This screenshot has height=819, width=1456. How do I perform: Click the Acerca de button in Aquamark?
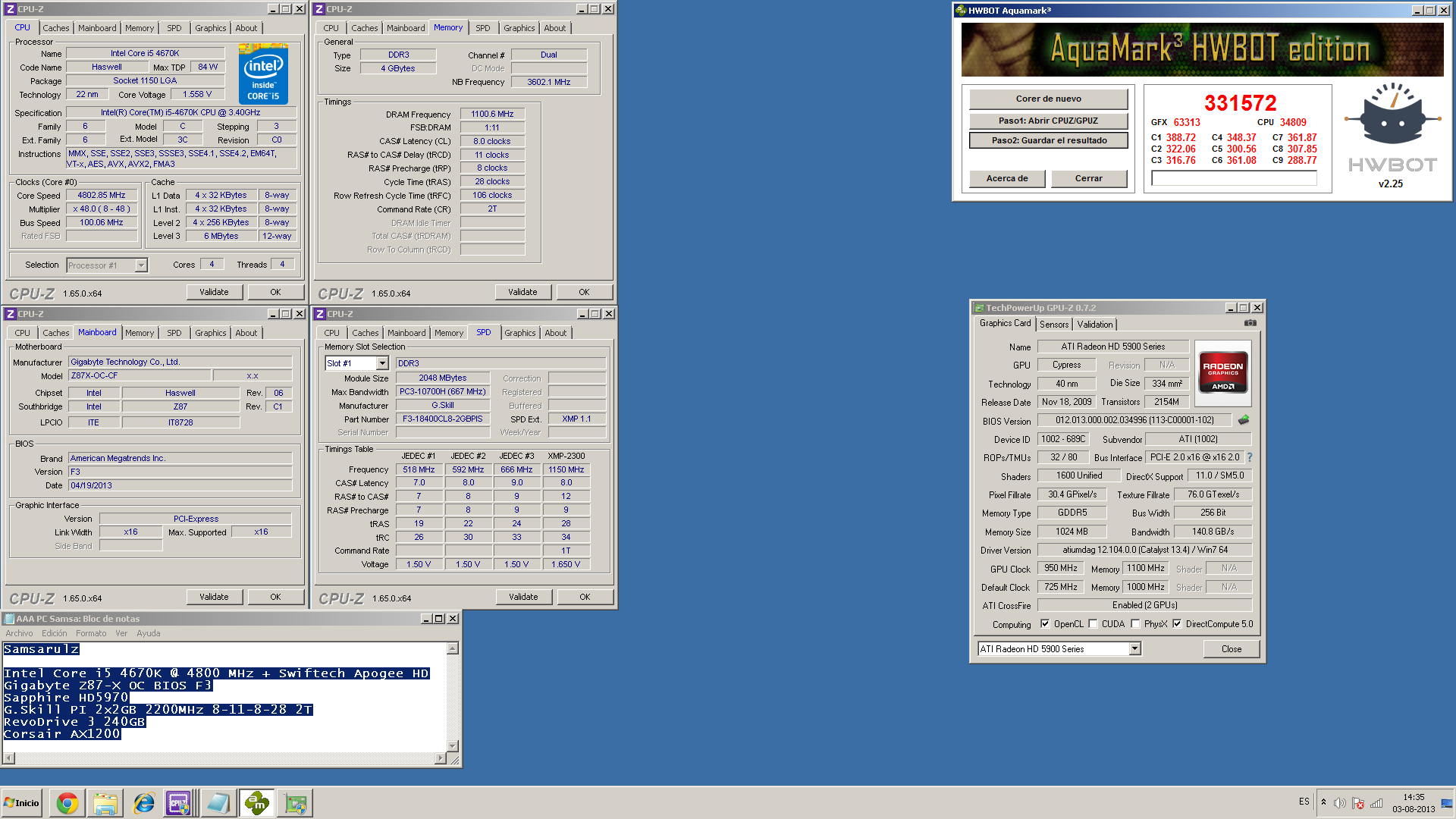pyautogui.click(x=1007, y=178)
